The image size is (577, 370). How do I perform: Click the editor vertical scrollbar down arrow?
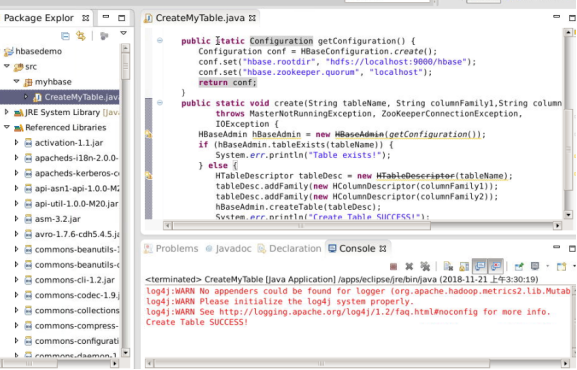(568, 215)
